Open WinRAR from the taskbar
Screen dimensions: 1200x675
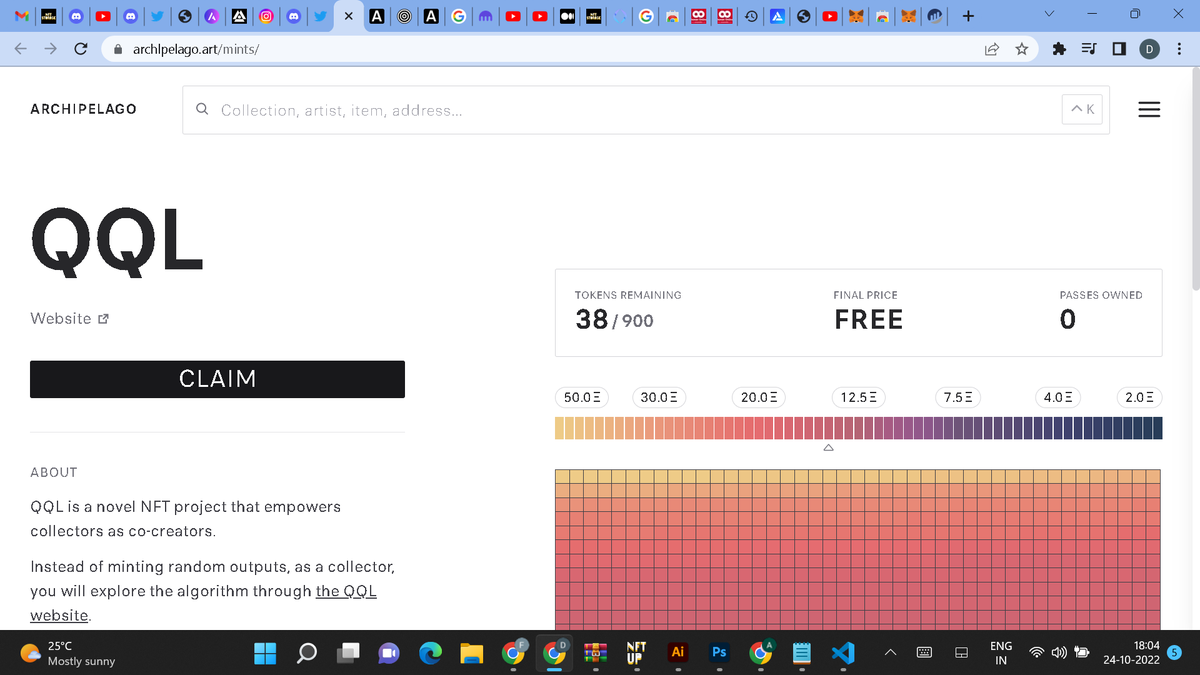[x=595, y=653]
